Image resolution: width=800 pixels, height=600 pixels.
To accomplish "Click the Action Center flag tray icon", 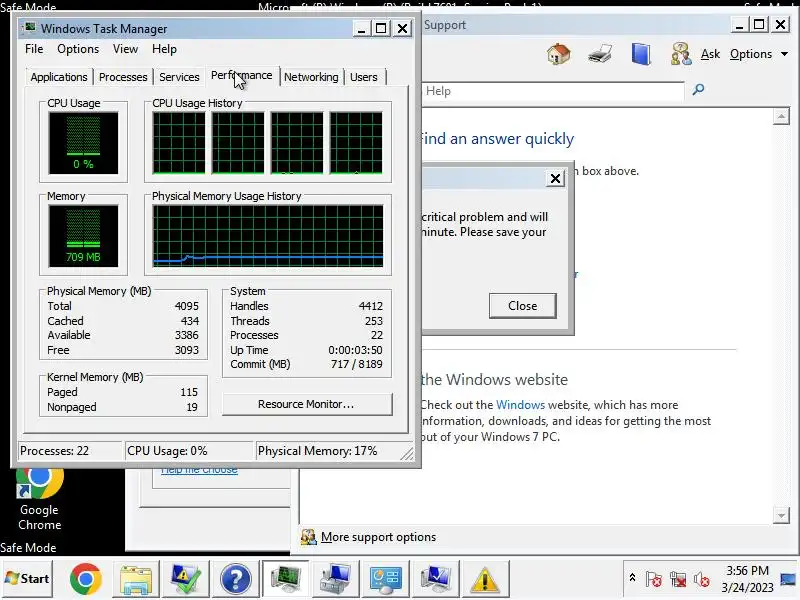I will (x=654, y=579).
